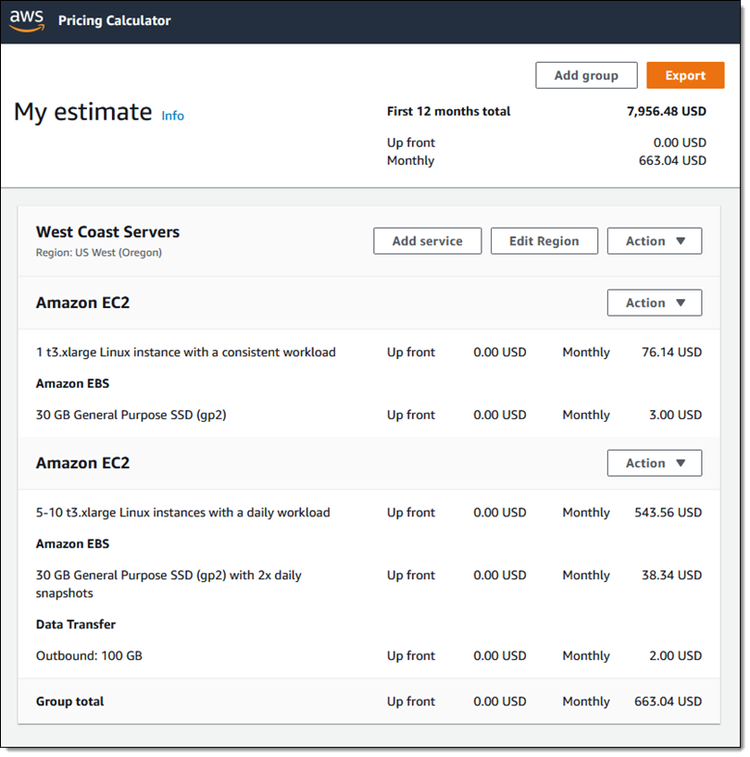Click the 7,956.48 USD first-year total
The image size is (750, 757).
tap(666, 111)
